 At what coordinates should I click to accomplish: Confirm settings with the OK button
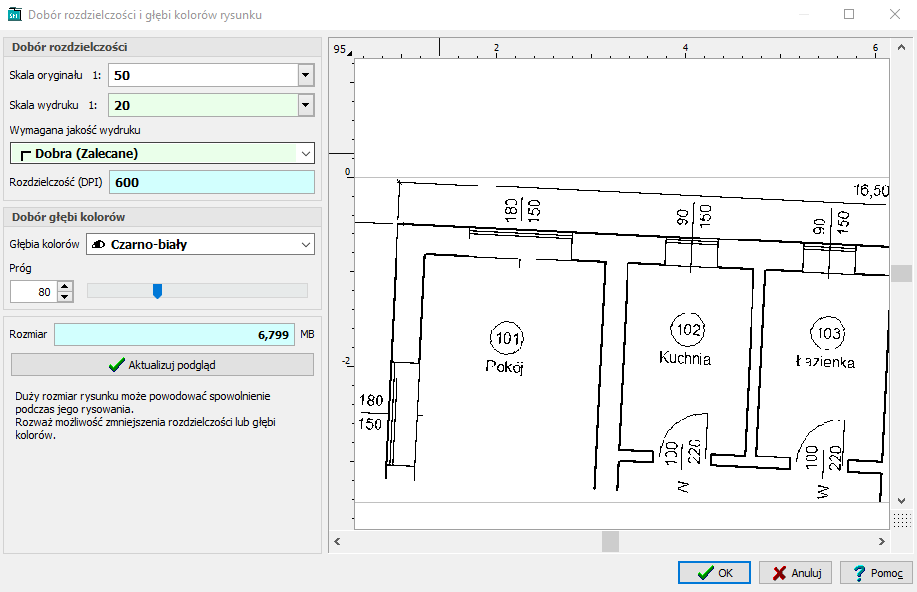[714, 573]
